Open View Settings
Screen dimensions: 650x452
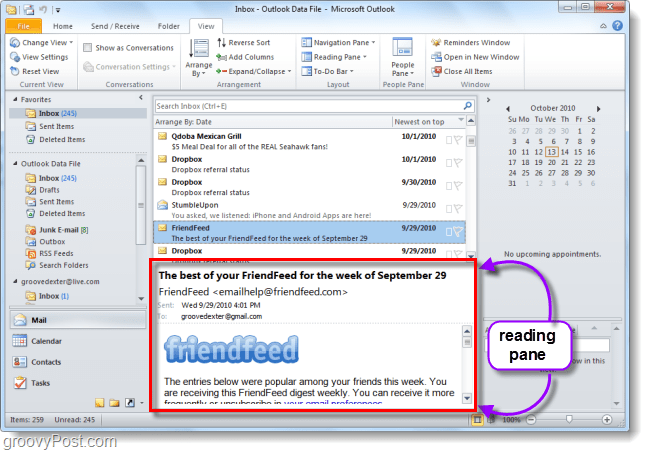click(x=39, y=57)
